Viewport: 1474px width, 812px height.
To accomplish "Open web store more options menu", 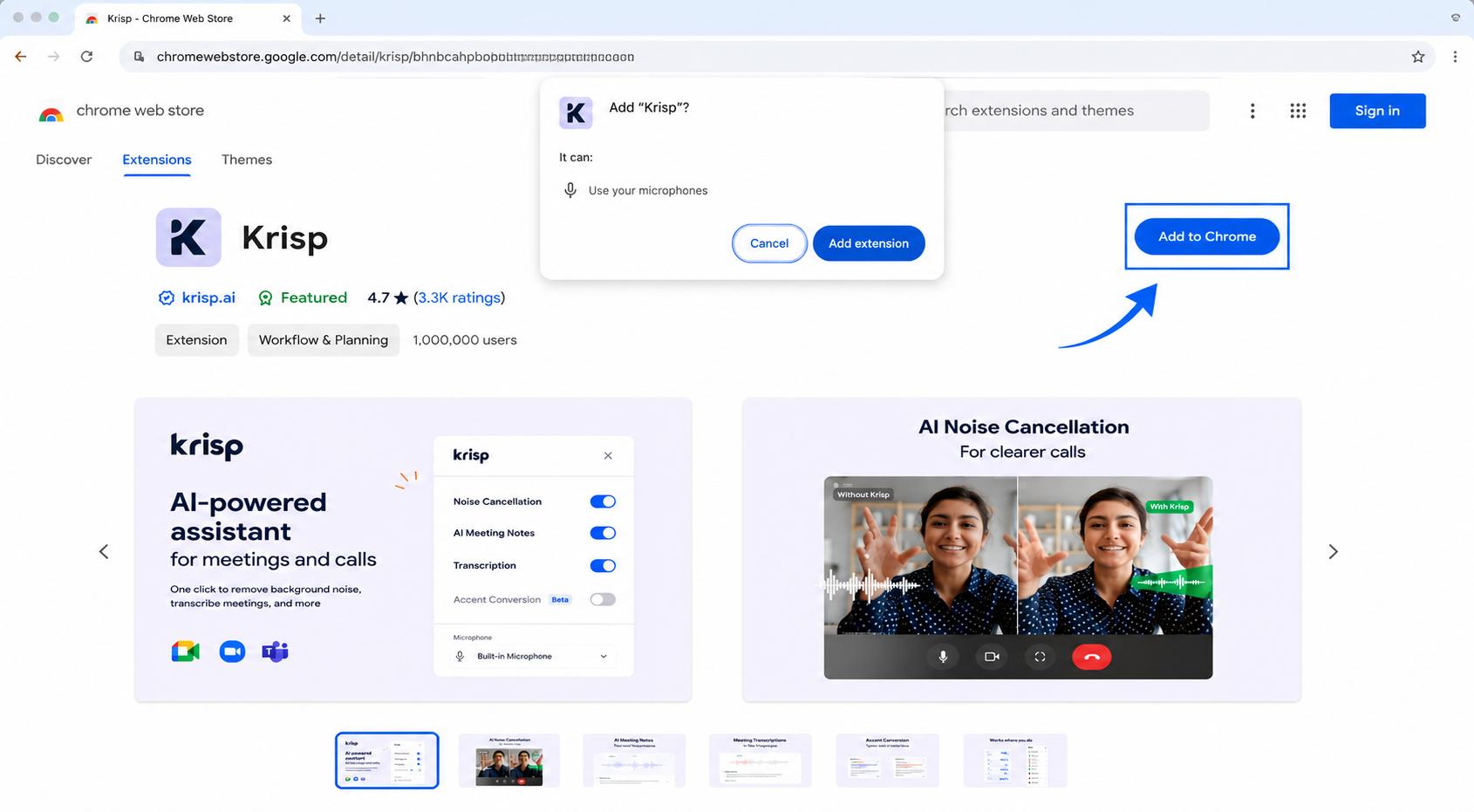I will pos(1252,111).
